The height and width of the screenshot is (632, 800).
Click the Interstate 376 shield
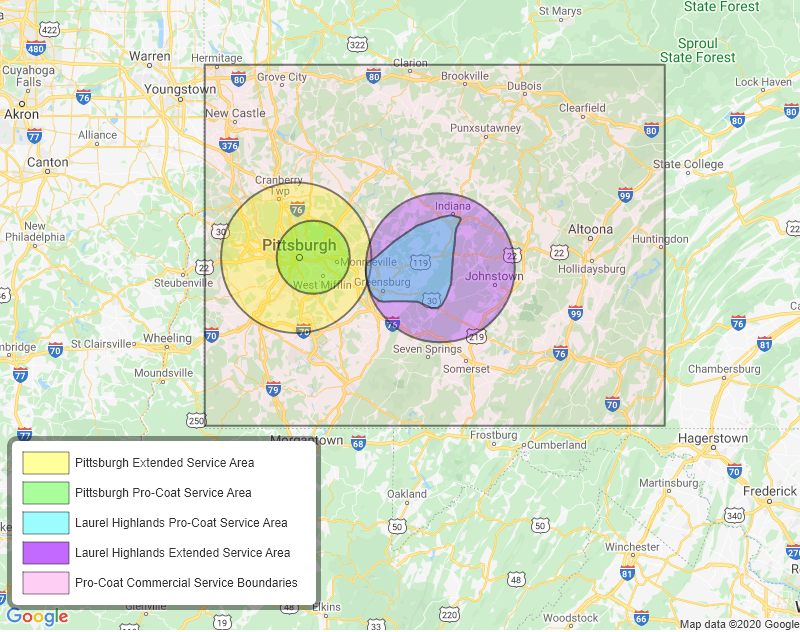click(x=229, y=145)
